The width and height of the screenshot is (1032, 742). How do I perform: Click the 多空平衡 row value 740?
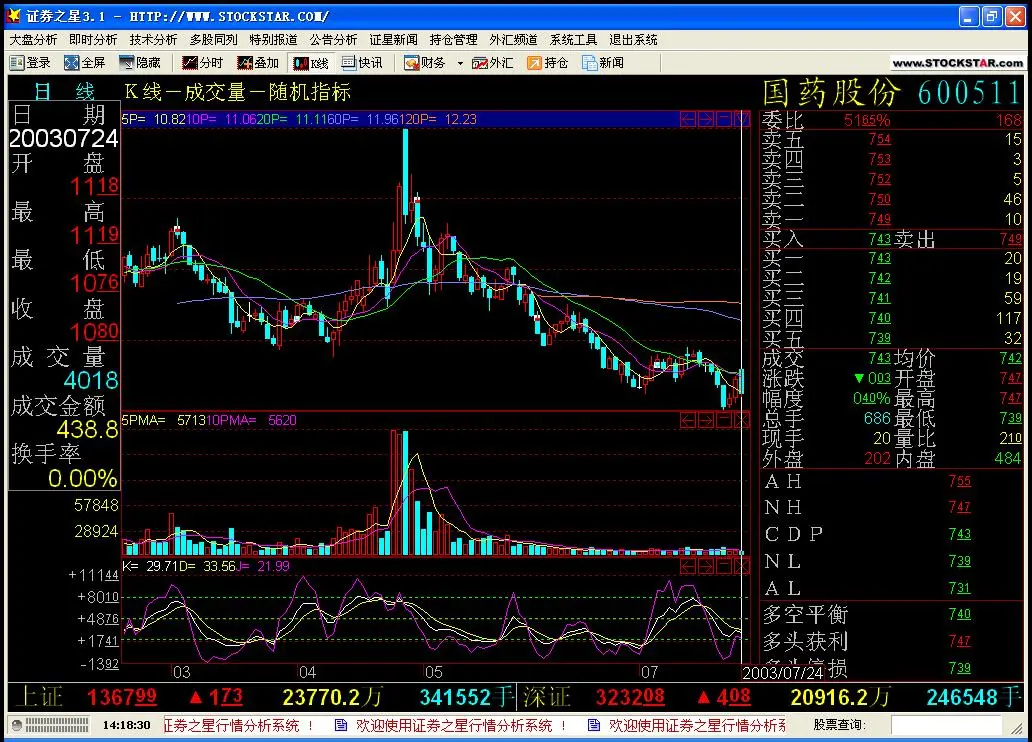click(960, 614)
